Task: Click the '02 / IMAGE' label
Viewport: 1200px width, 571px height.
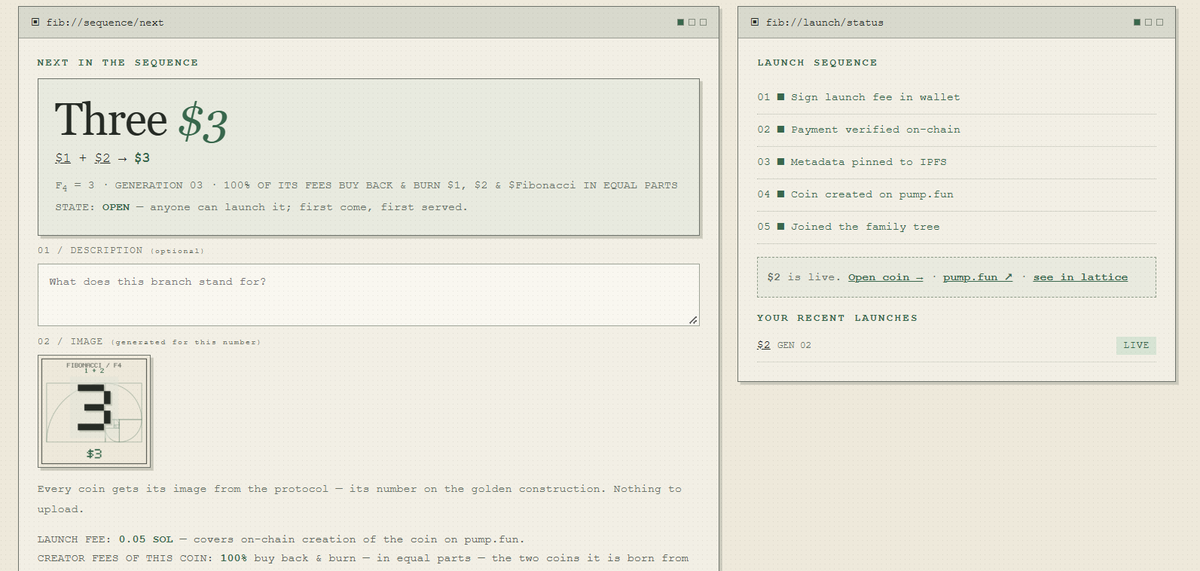Action: point(149,342)
